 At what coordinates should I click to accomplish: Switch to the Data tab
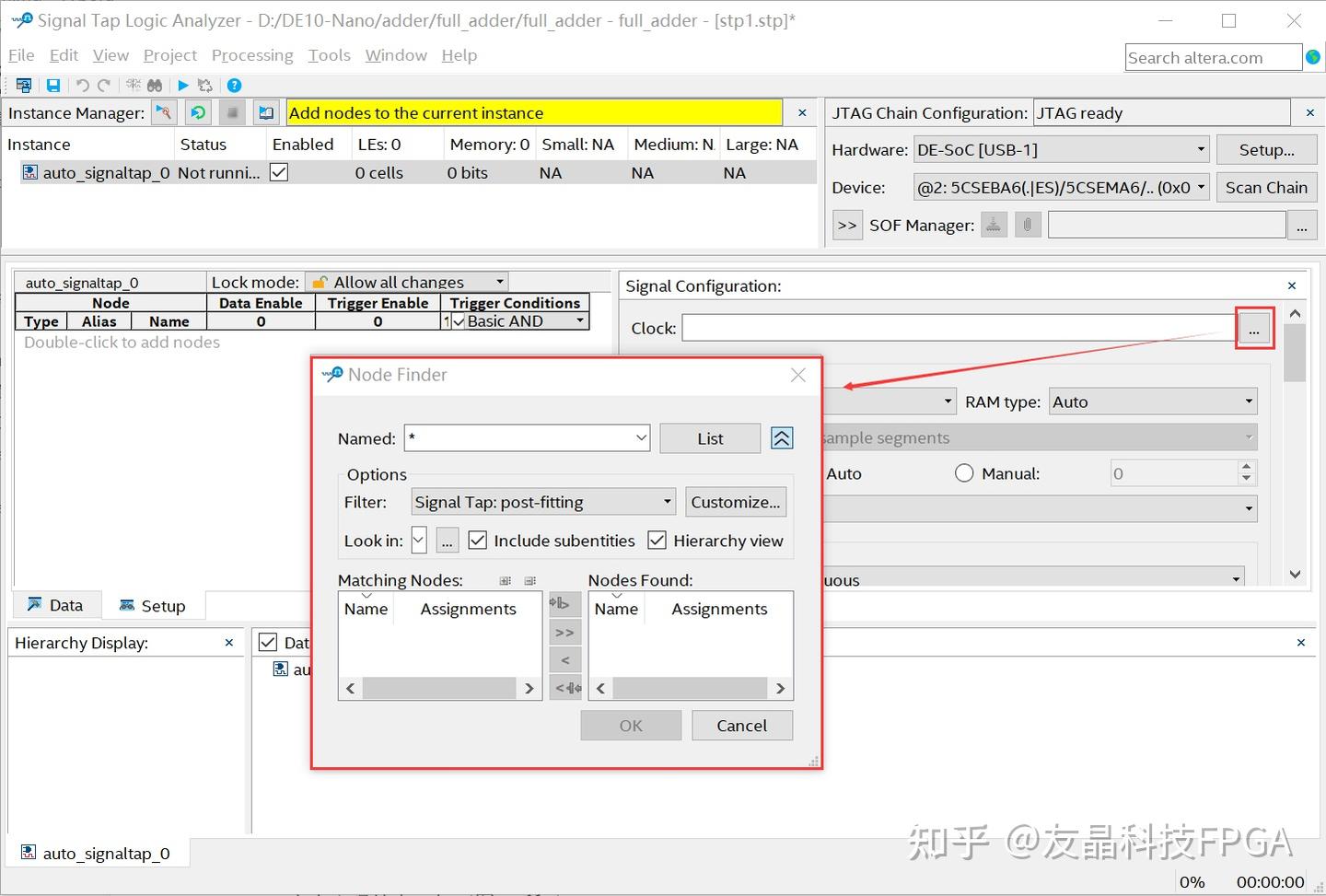[56, 604]
